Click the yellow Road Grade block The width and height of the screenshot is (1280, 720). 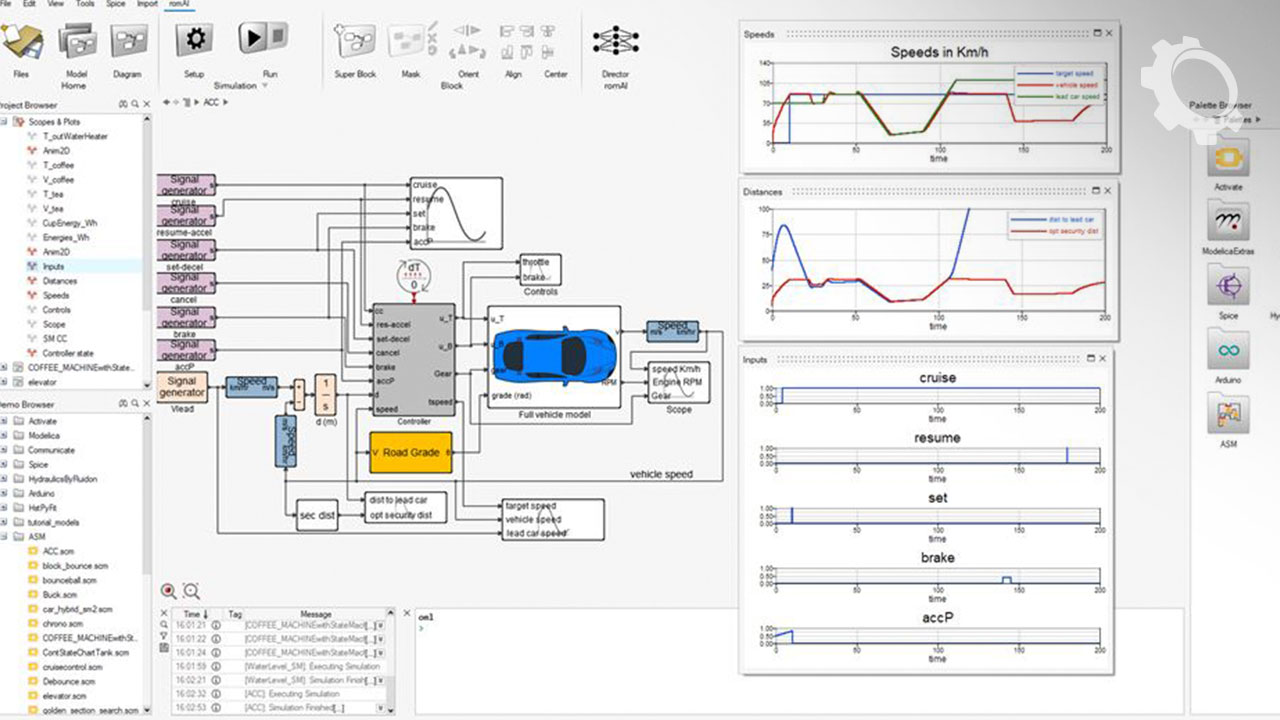point(411,453)
